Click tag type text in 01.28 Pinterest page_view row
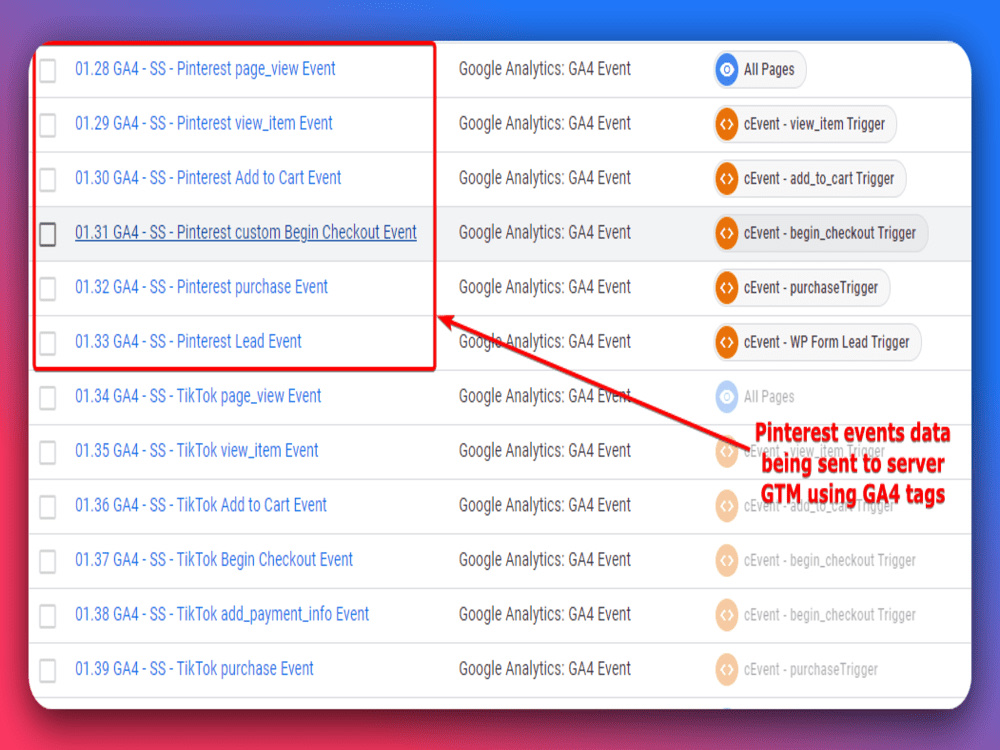The image size is (1000, 750). (x=545, y=69)
